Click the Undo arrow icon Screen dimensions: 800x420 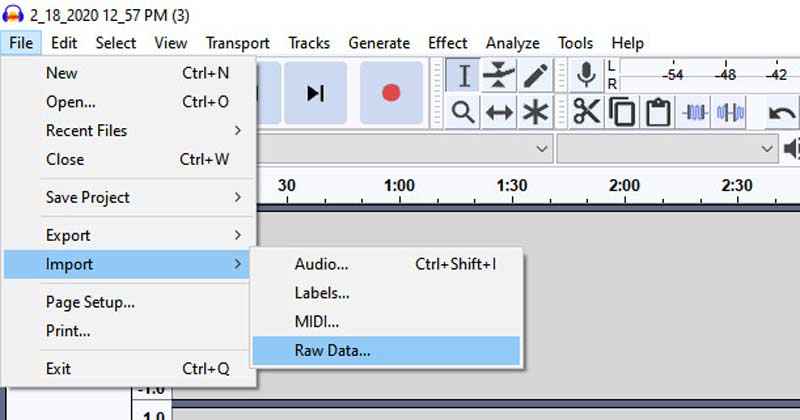(781, 112)
